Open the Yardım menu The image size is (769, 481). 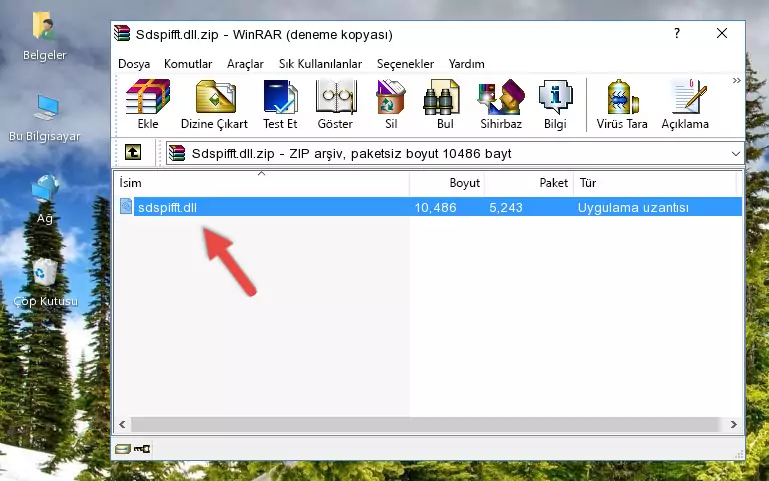click(466, 64)
